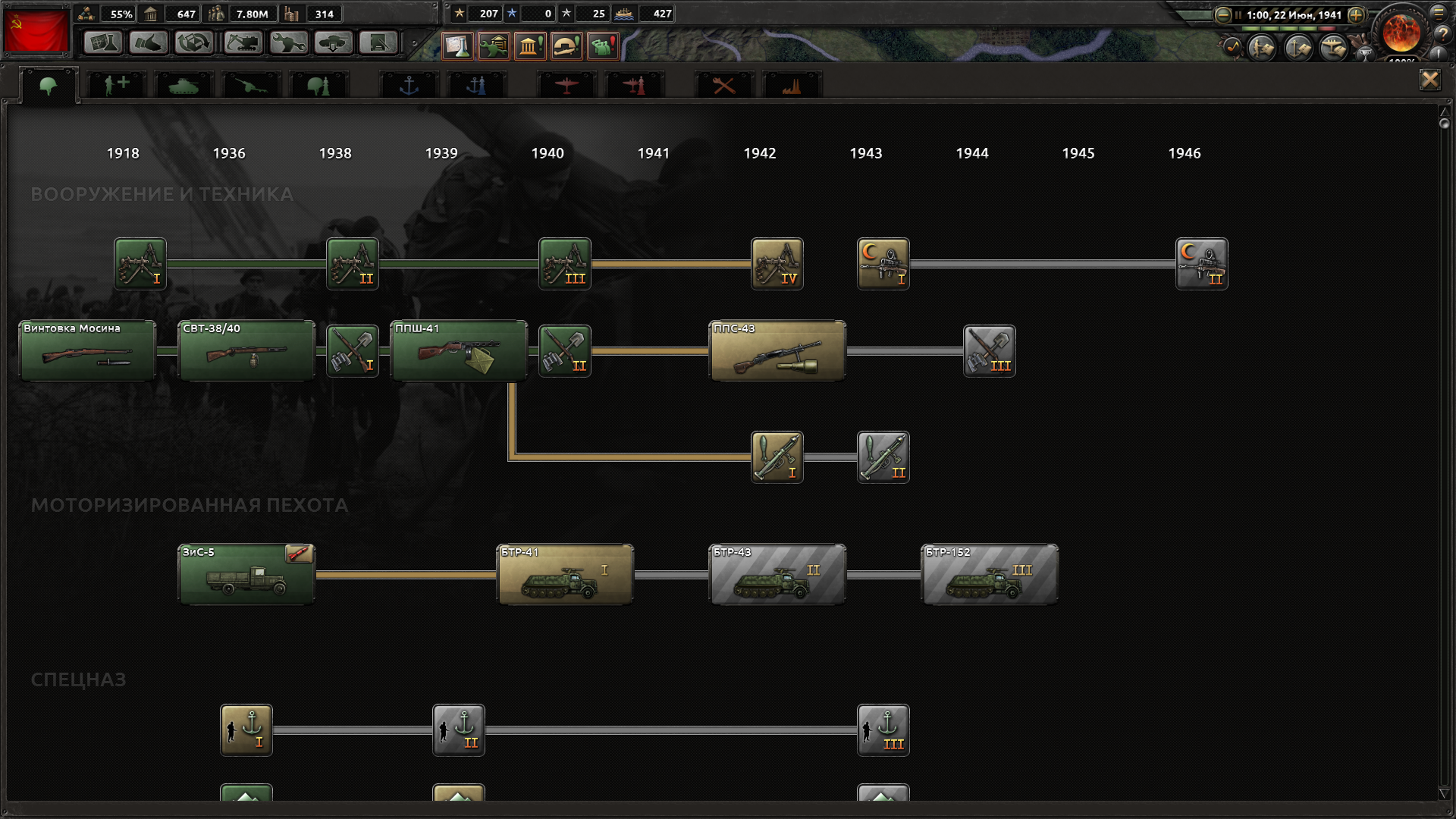Select night vision II technology
The height and width of the screenshot is (819, 1456).
[1202, 264]
